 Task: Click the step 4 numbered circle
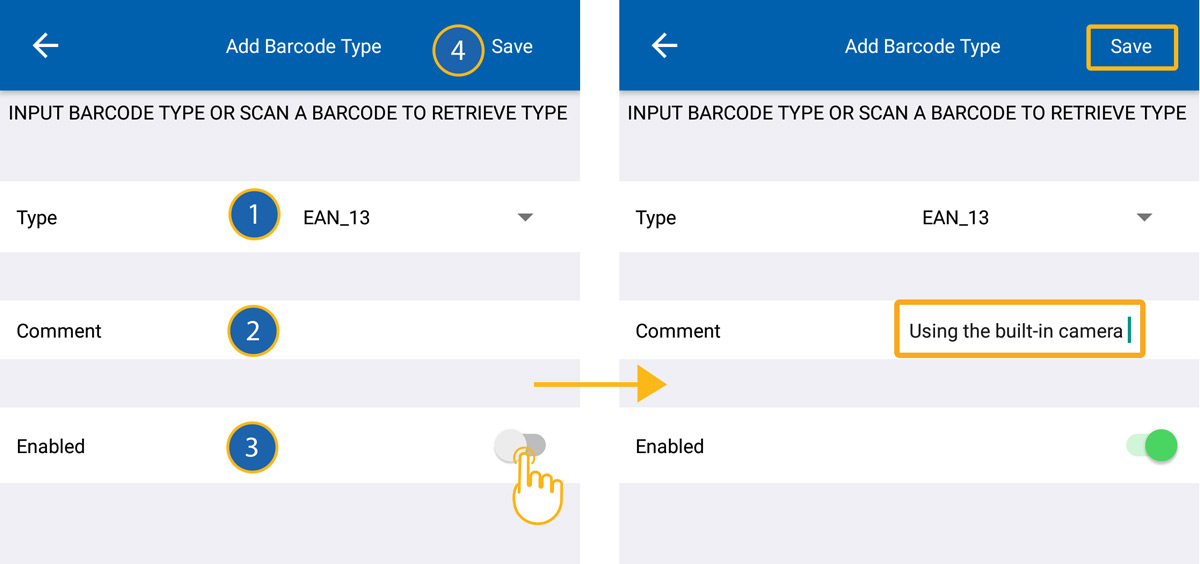(x=458, y=49)
